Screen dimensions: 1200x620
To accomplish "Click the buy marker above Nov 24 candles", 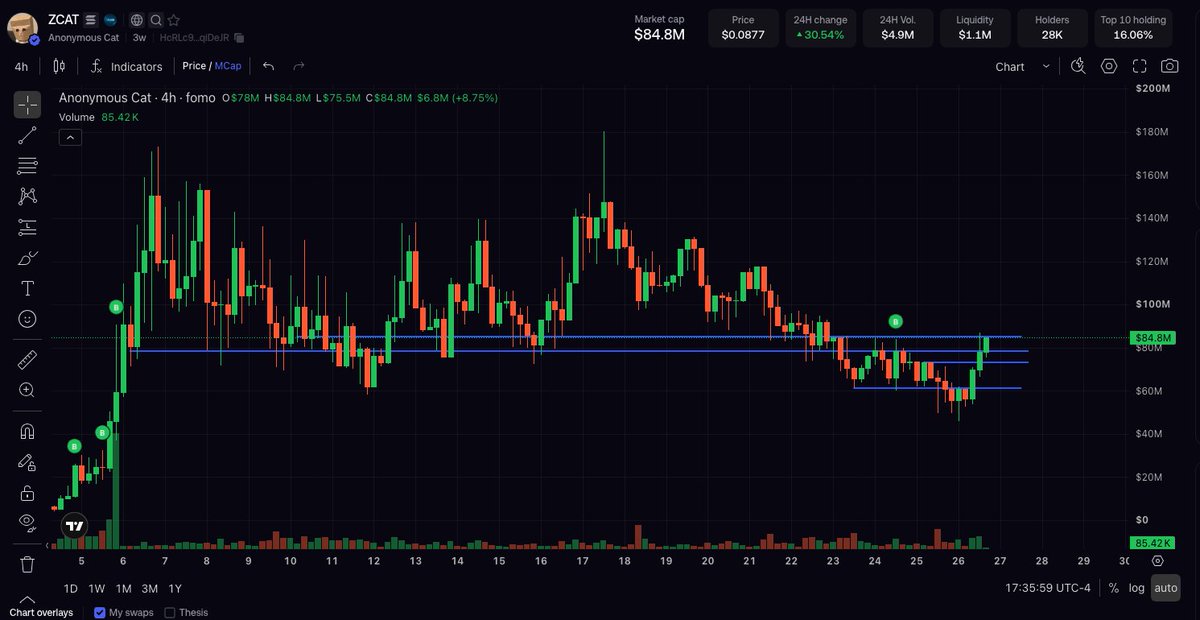I will [x=896, y=321].
